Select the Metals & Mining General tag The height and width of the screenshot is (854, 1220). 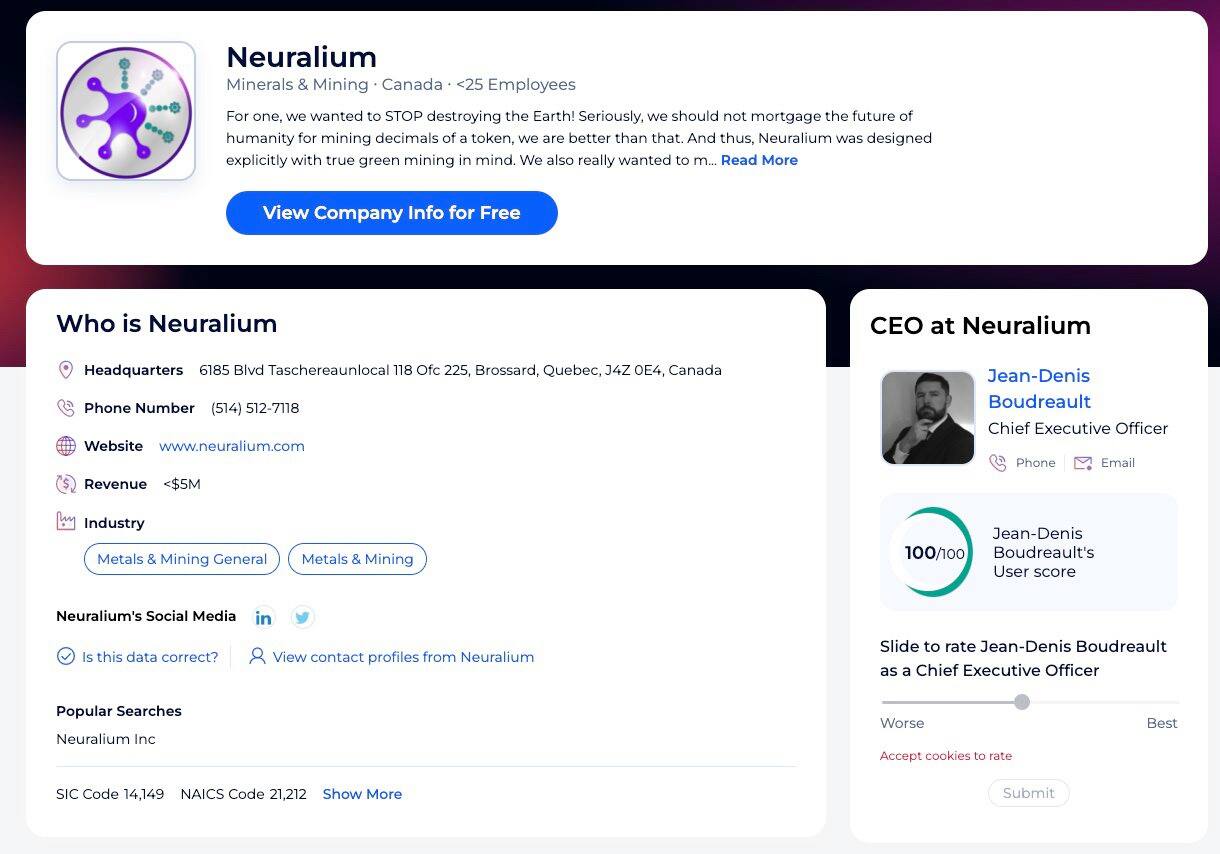pos(182,559)
